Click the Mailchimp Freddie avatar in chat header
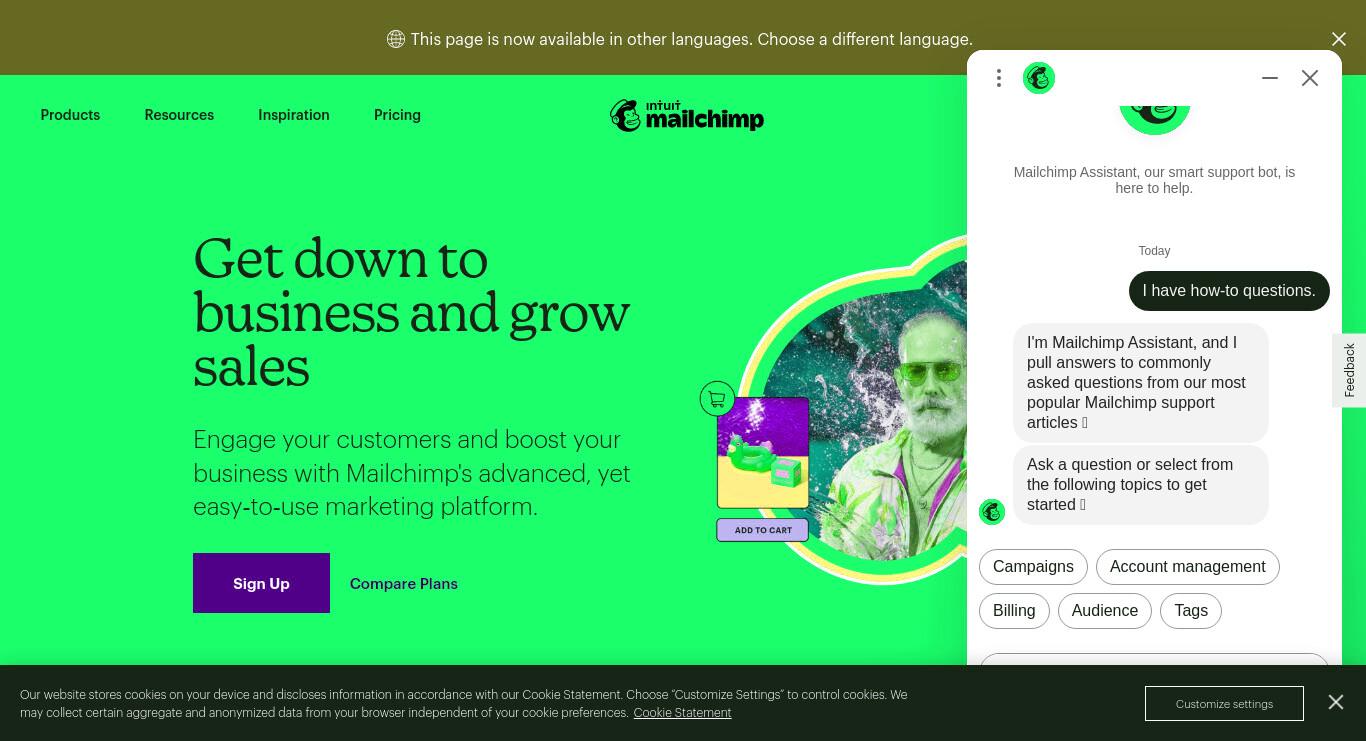1366x741 pixels. pyautogui.click(x=1039, y=78)
